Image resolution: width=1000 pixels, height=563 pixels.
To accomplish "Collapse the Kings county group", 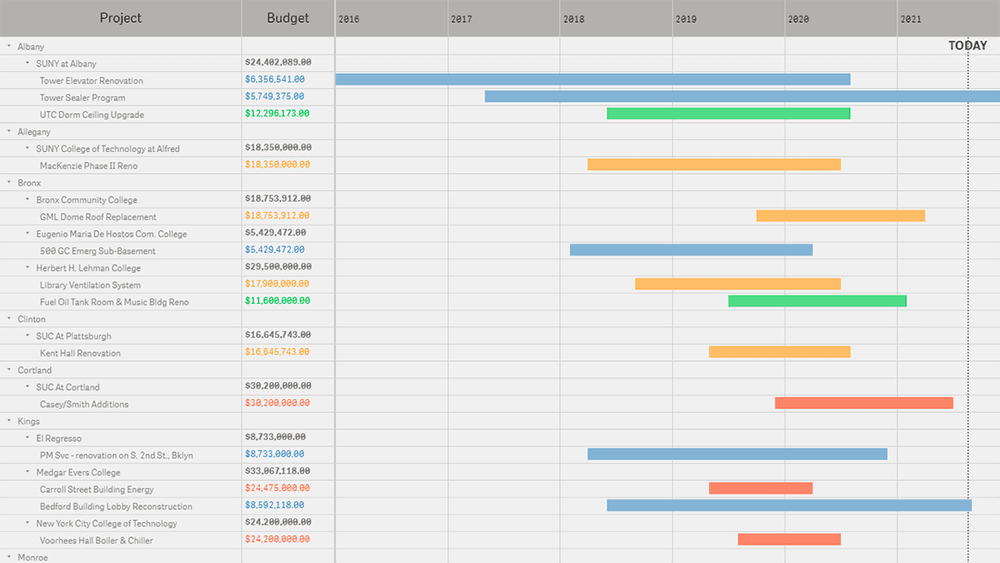I will click(x=9, y=421).
